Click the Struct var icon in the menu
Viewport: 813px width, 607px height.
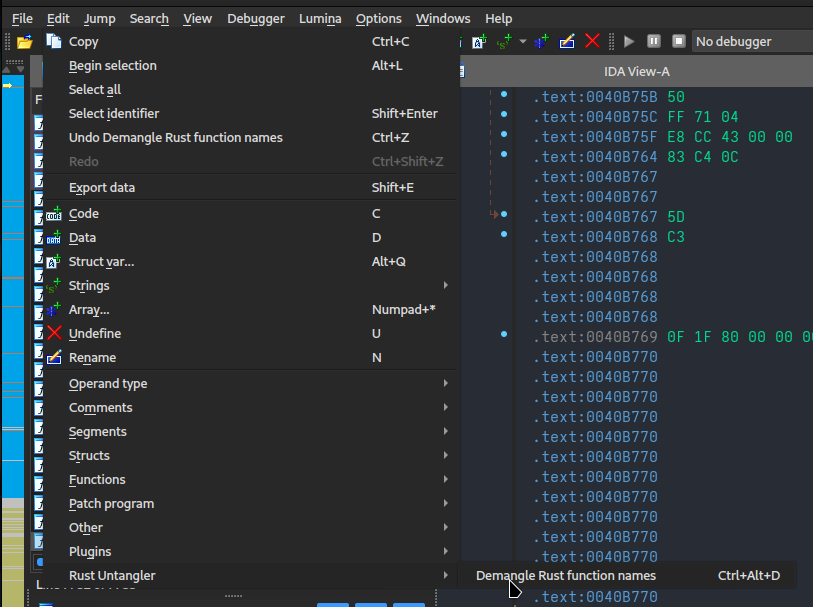54,261
